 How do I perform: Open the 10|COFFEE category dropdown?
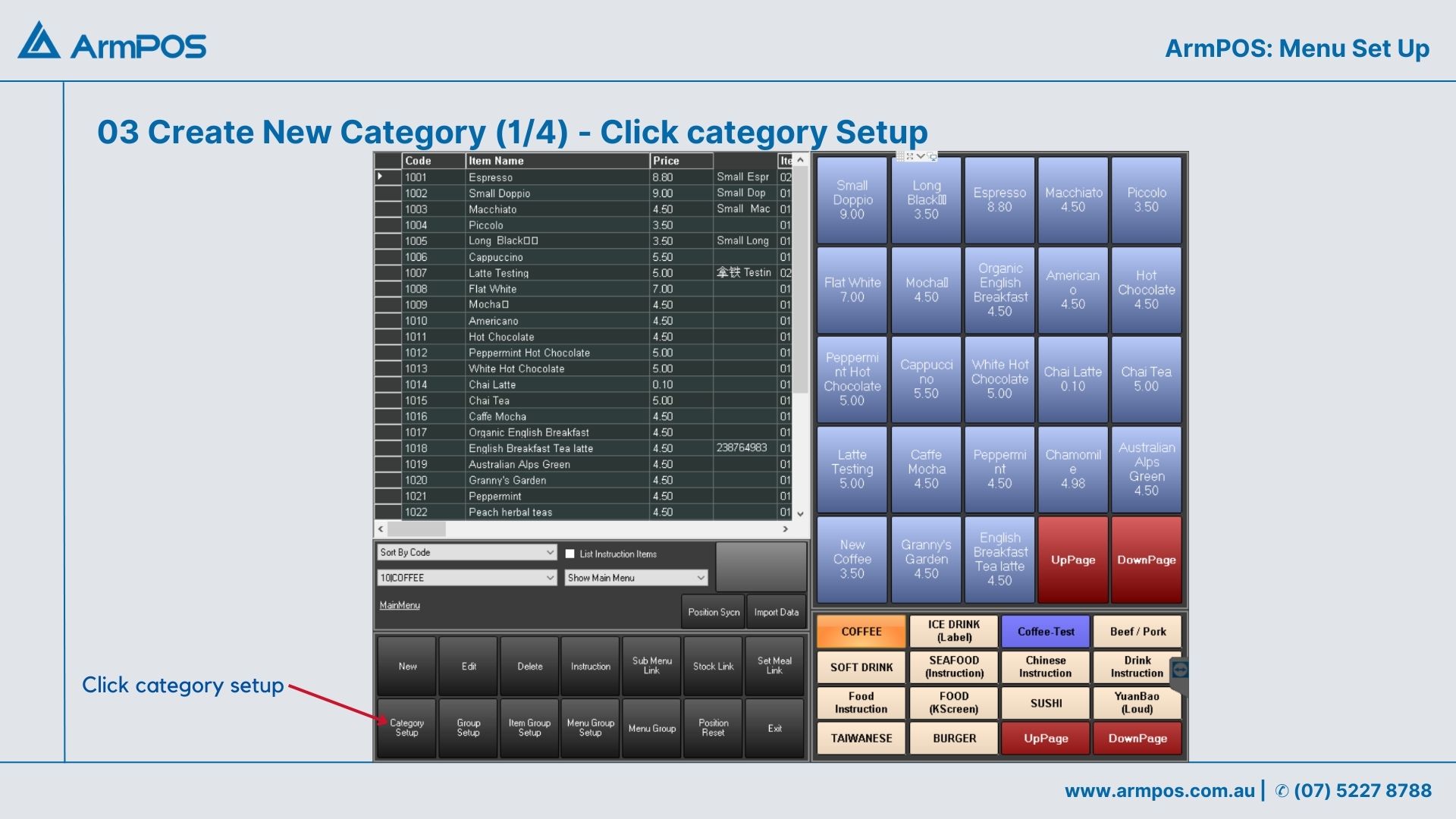tap(550, 578)
